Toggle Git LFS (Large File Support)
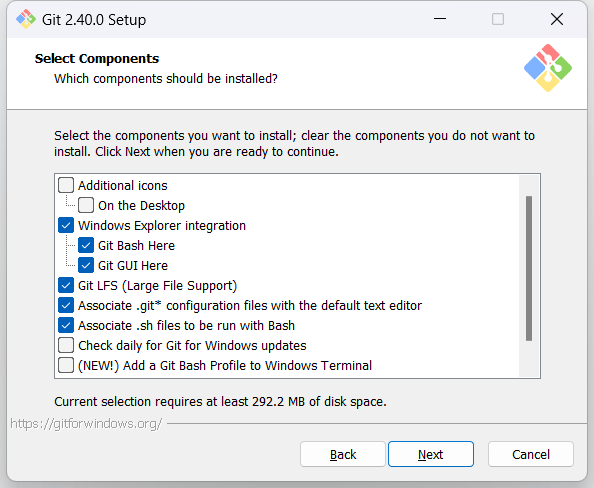This screenshot has width=594, height=488. 66,285
